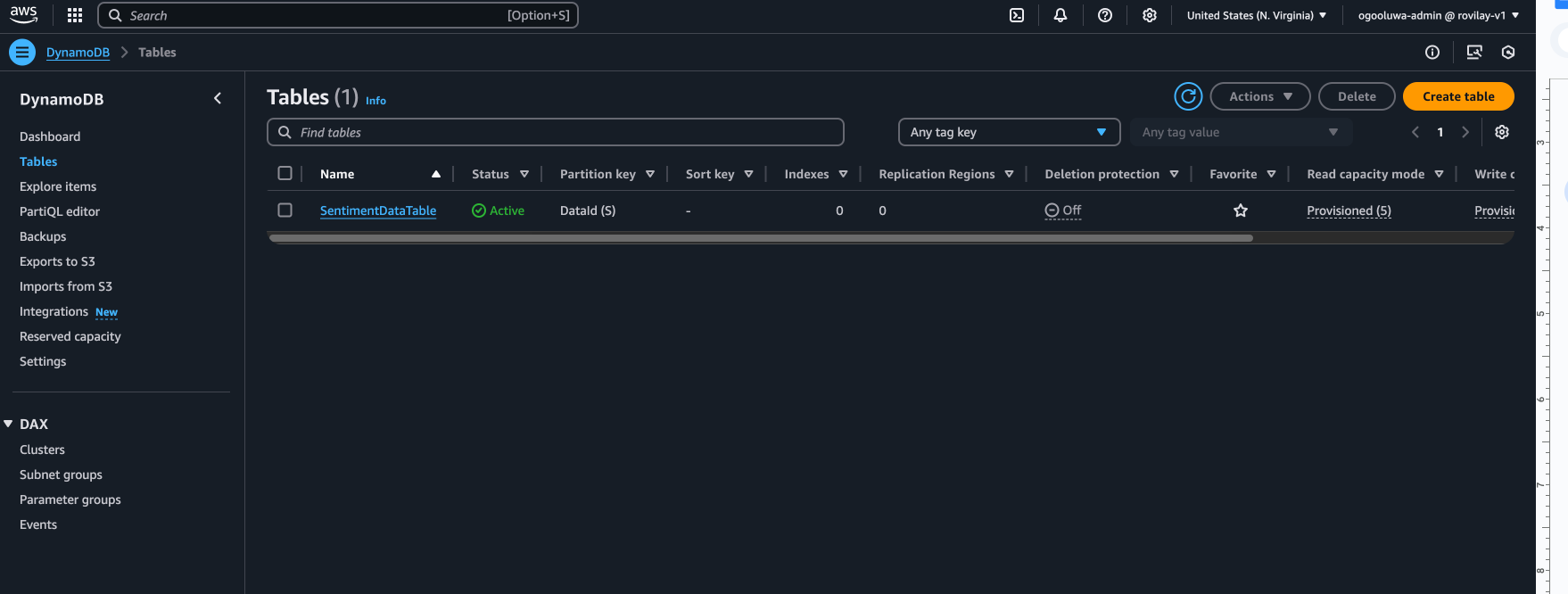Open the DynamoDB breadcrumb link
This screenshot has width=1568, height=594.
click(78, 53)
